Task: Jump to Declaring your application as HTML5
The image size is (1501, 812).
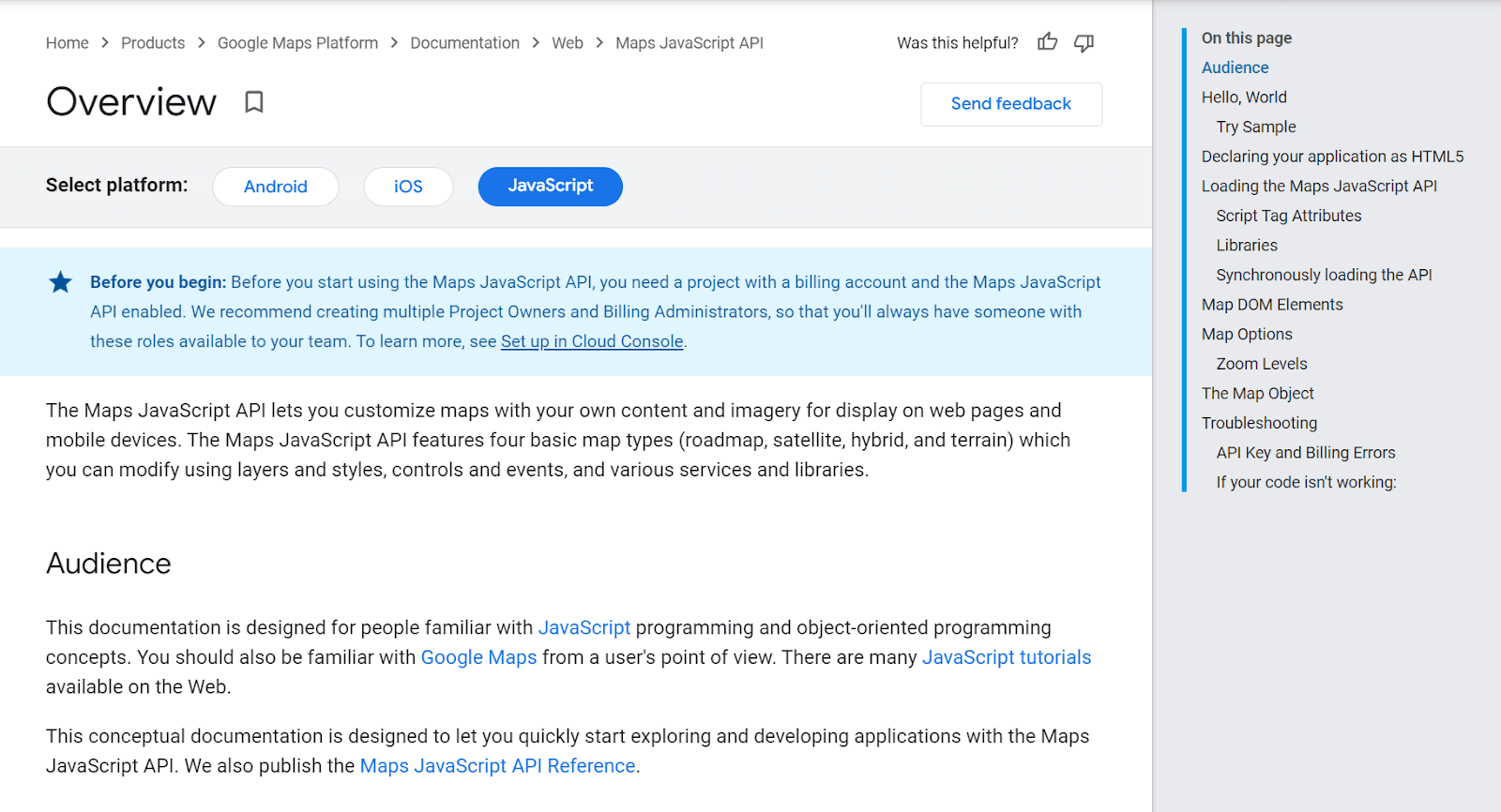Action: [1332, 157]
